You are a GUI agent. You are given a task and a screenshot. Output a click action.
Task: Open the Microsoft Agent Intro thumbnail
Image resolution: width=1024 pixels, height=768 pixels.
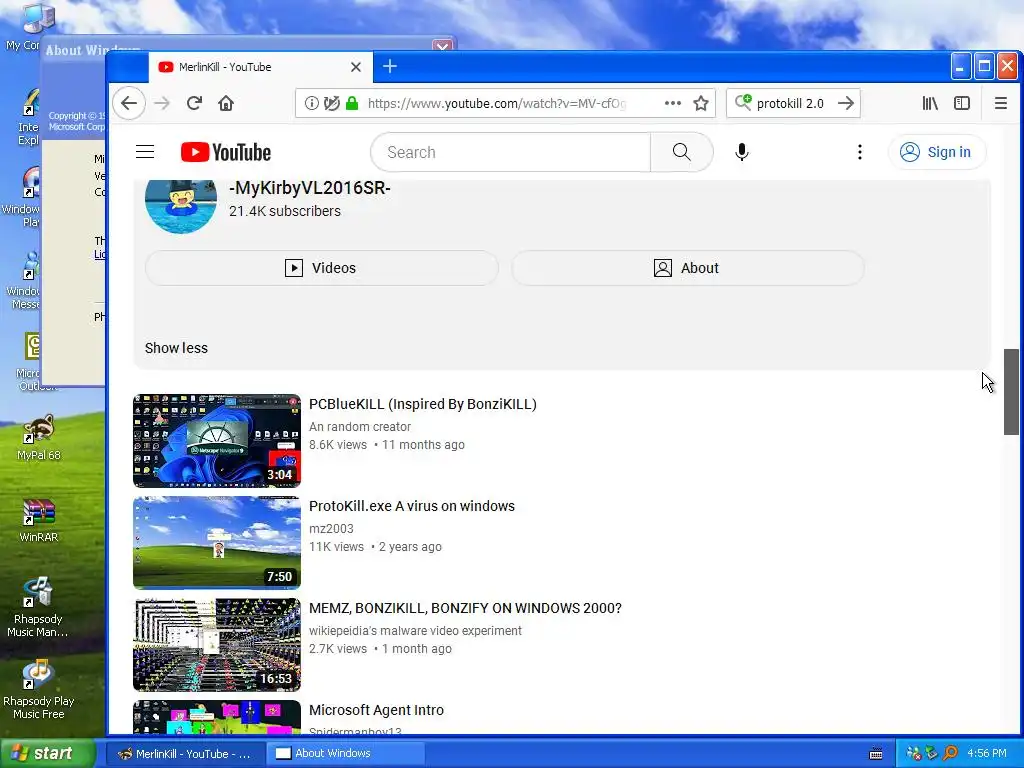click(217, 717)
